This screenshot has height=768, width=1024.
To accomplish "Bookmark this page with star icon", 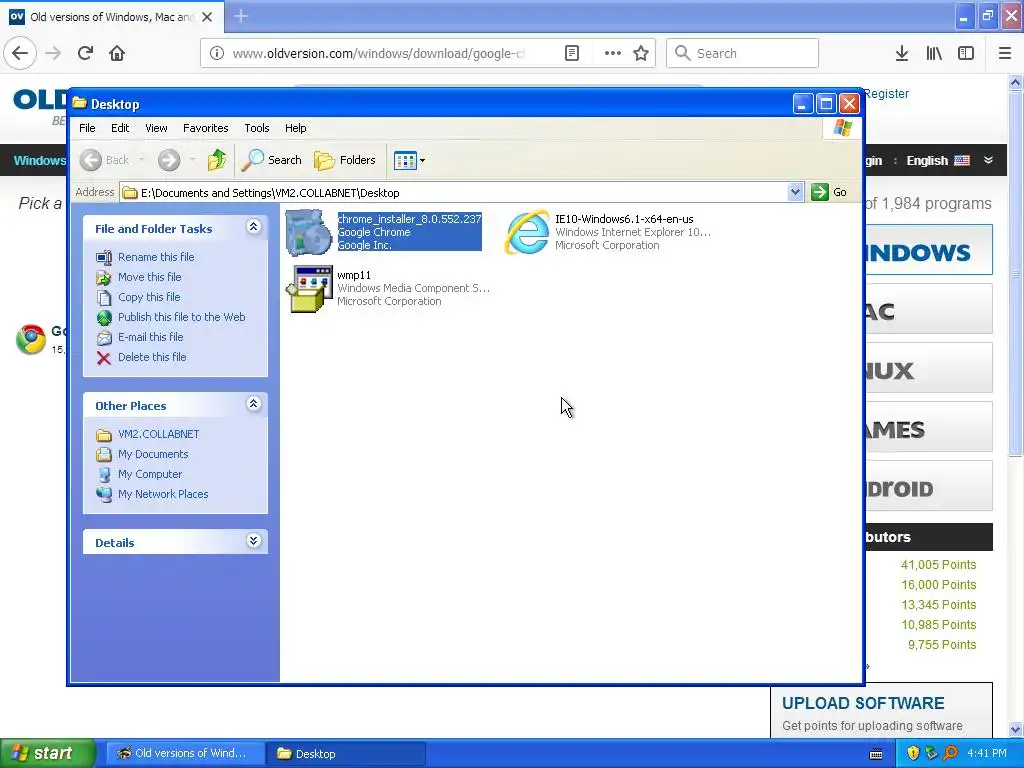I will (641, 53).
